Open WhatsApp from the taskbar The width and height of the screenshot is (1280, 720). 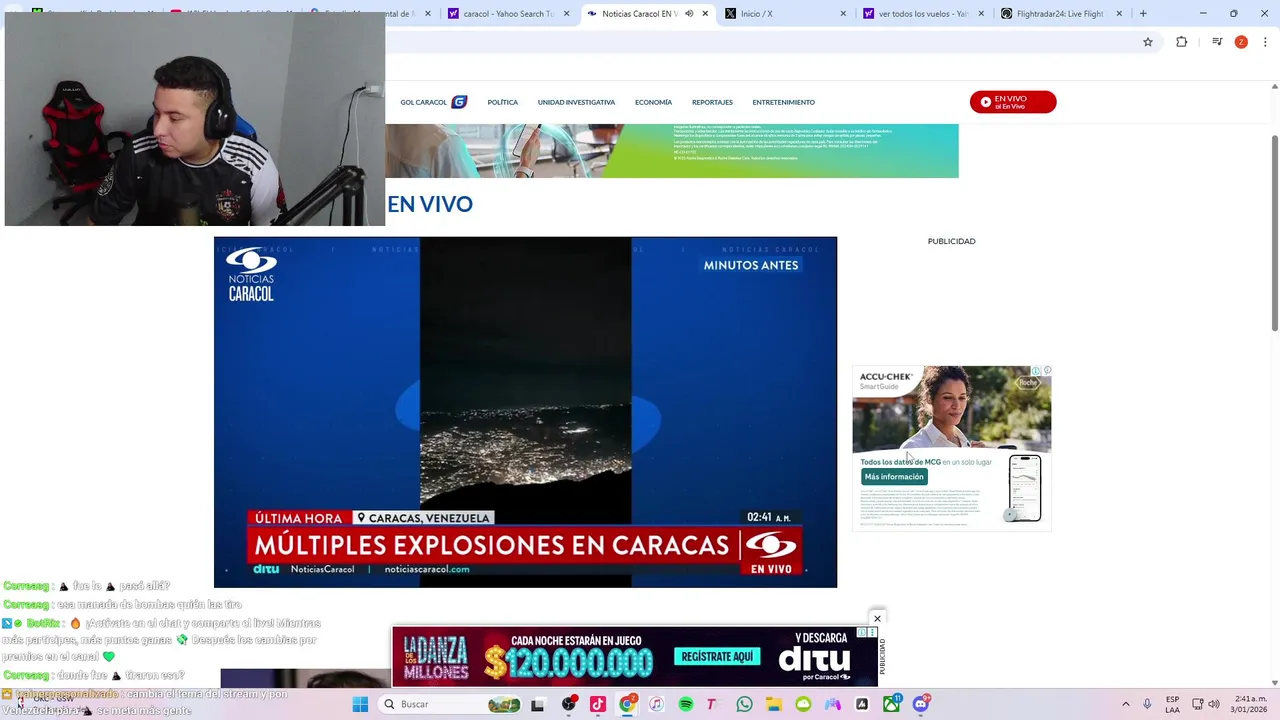(744, 704)
